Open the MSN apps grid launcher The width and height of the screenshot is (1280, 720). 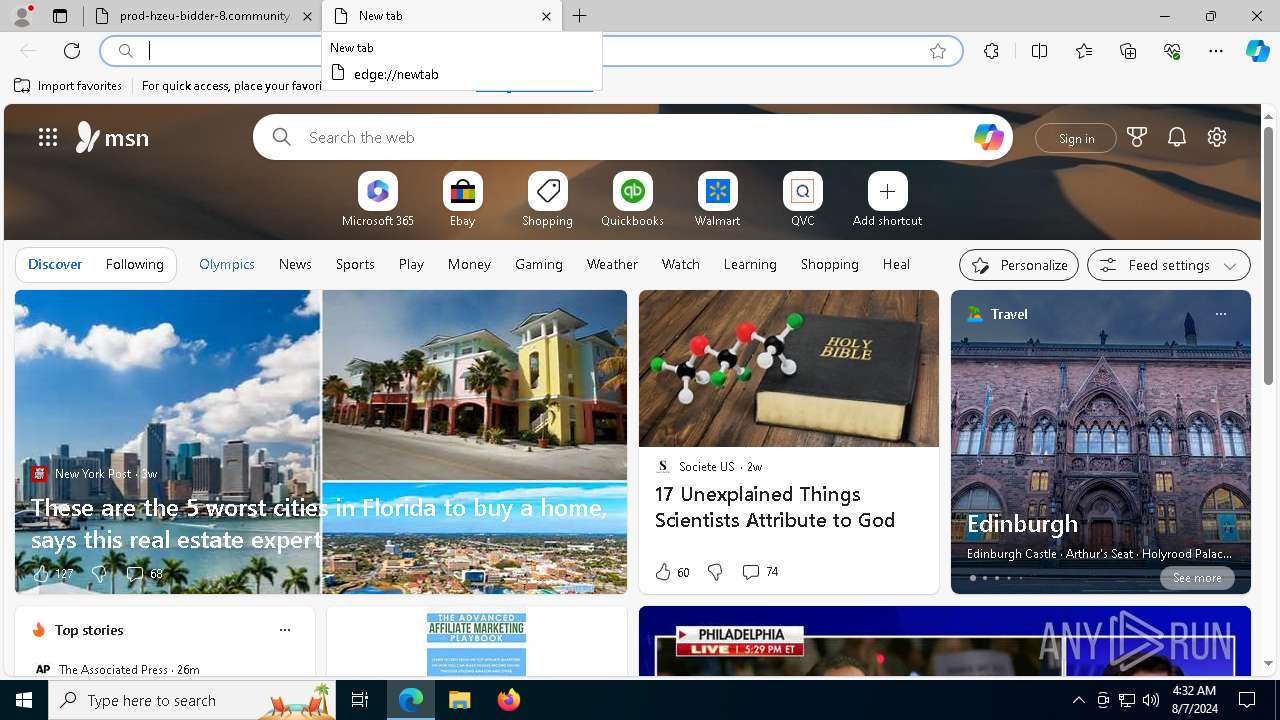[48, 137]
